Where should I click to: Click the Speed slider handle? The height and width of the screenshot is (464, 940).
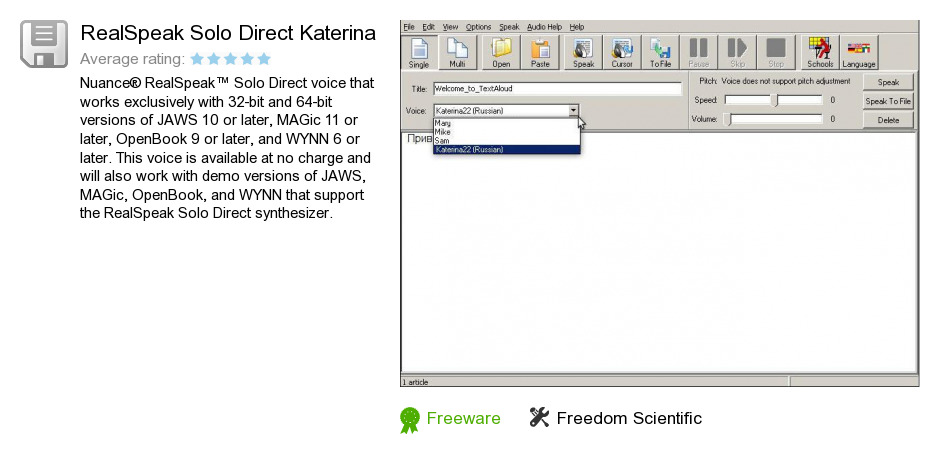pyautogui.click(x=775, y=101)
